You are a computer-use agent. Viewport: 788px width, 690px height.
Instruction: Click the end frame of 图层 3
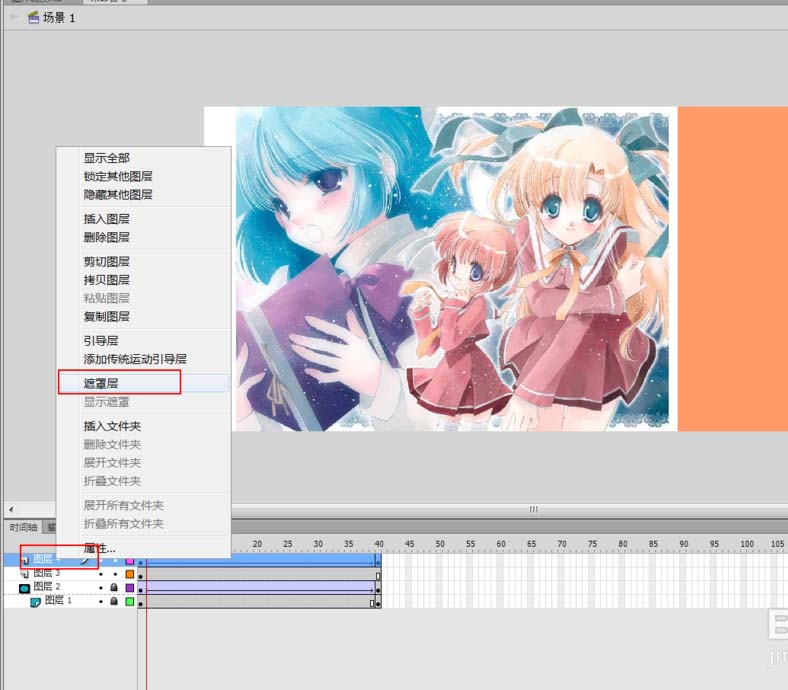pos(378,576)
